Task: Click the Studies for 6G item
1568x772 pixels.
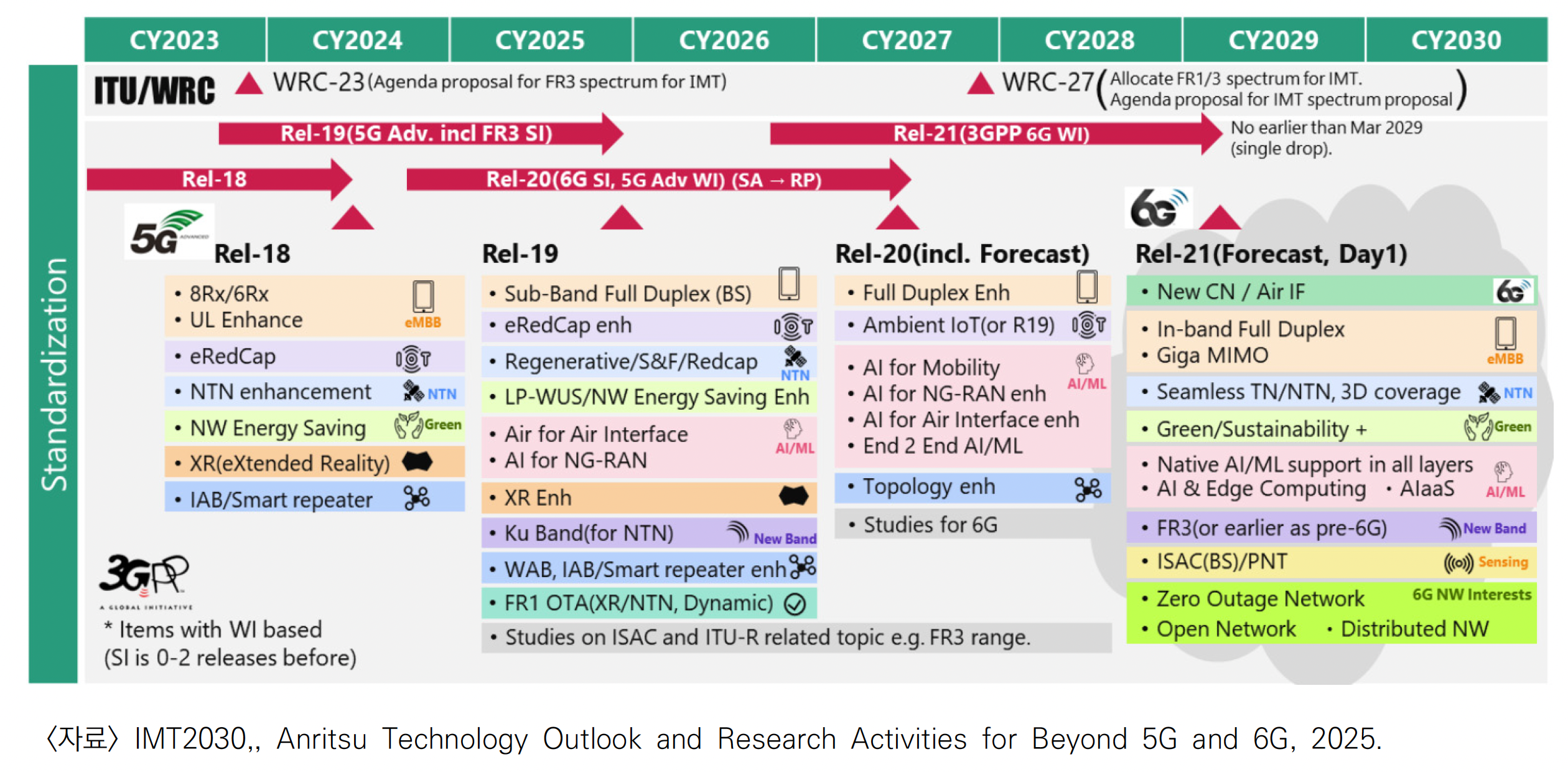Action: (x=930, y=525)
